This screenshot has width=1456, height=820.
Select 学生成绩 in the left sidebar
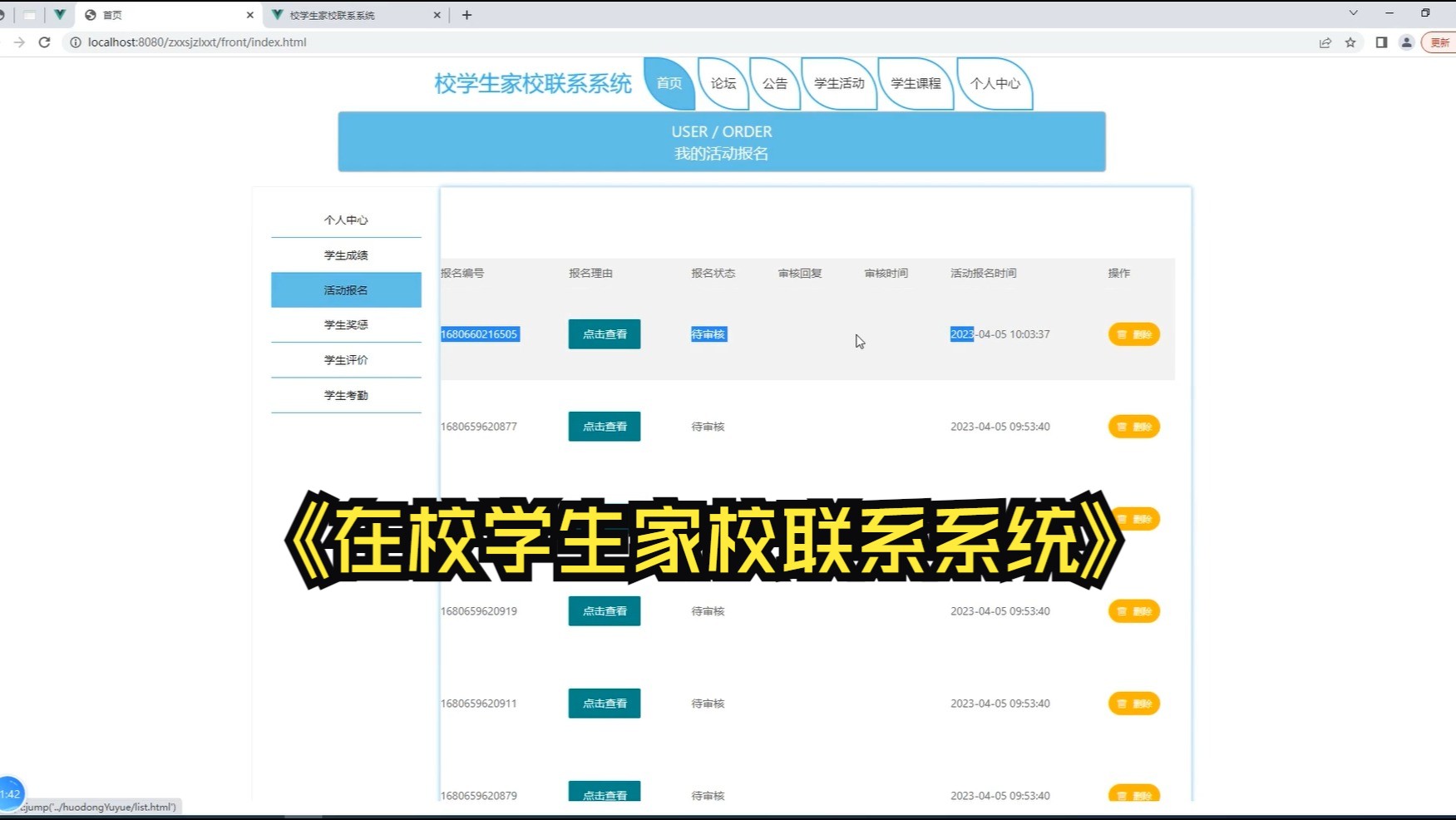[346, 255]
